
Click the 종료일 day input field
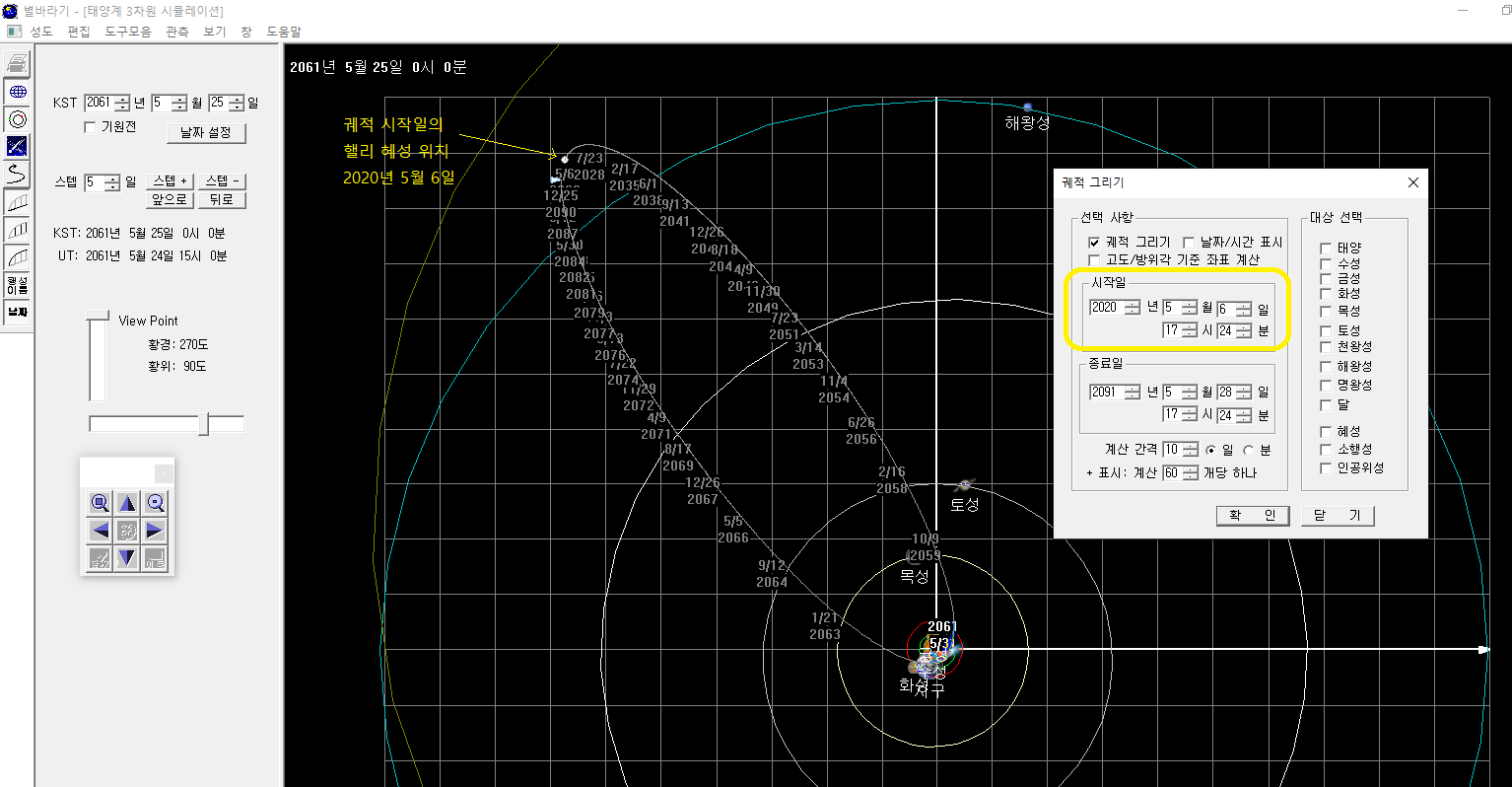point(1226,392)
